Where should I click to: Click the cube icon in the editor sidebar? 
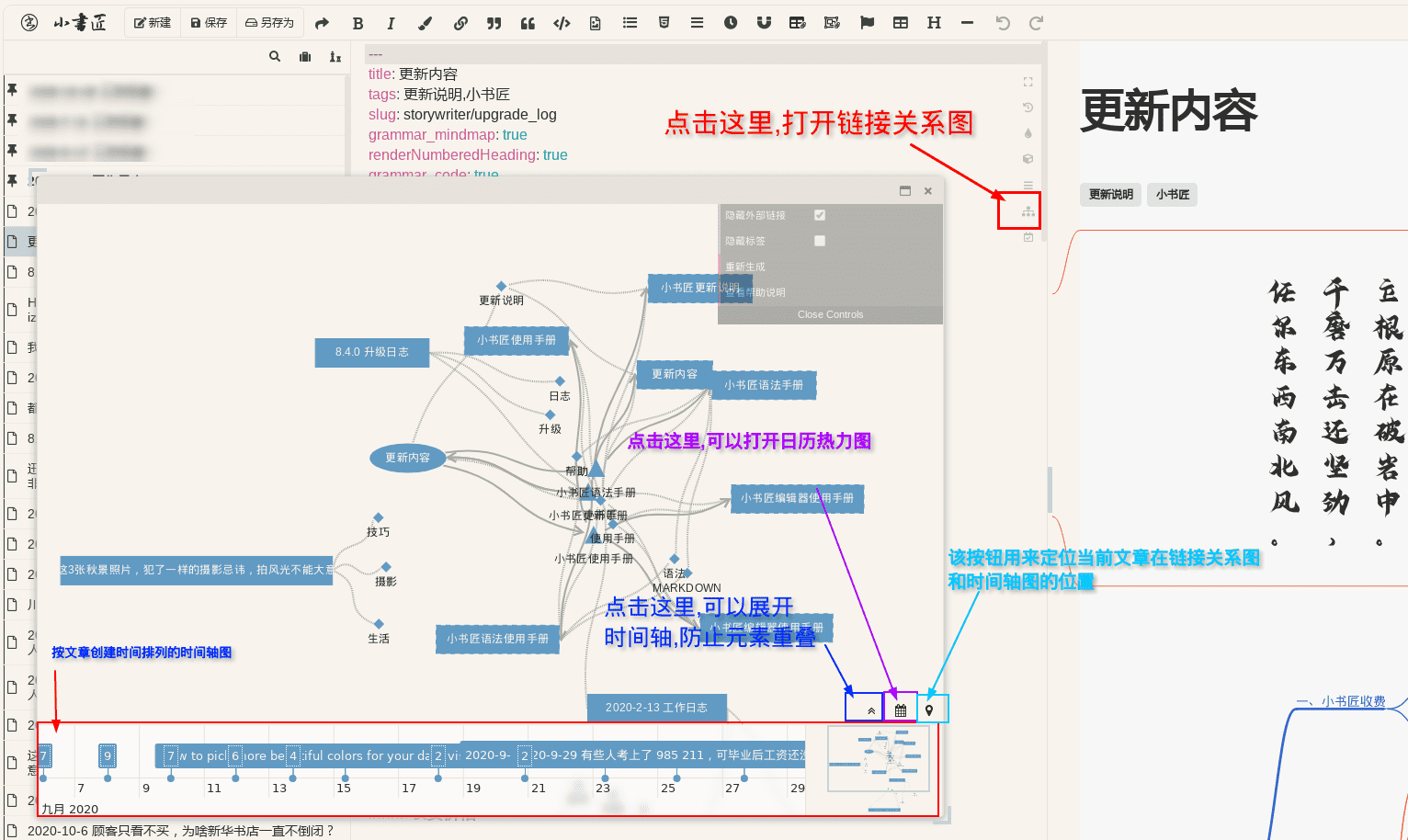pos(1028,159)
